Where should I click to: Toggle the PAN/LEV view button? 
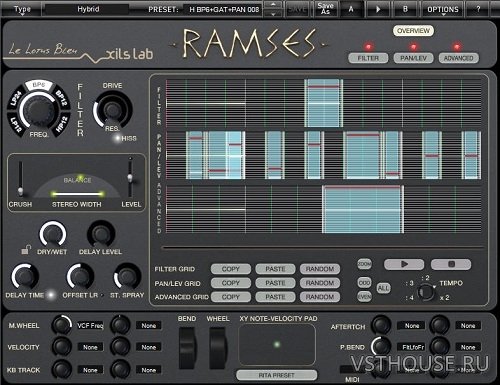(413, 58)
